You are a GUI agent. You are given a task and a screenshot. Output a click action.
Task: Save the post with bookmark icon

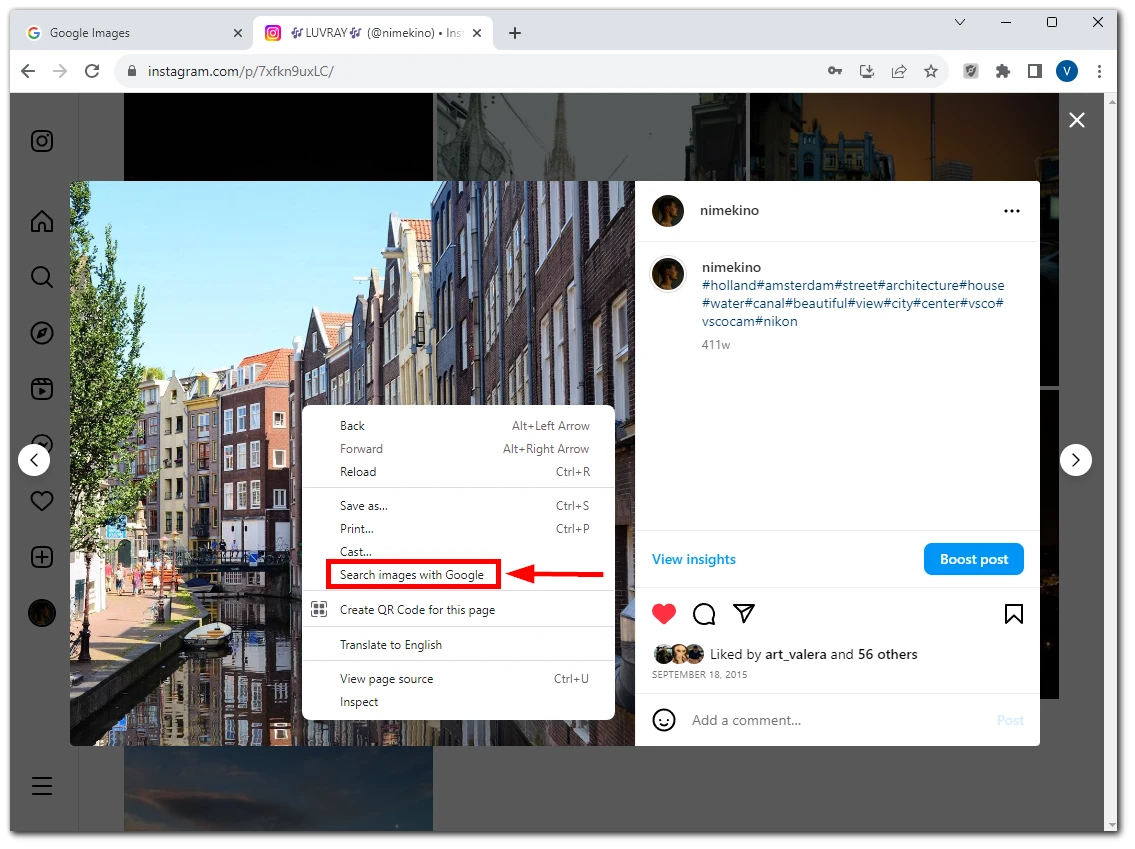click(1014, 614)
